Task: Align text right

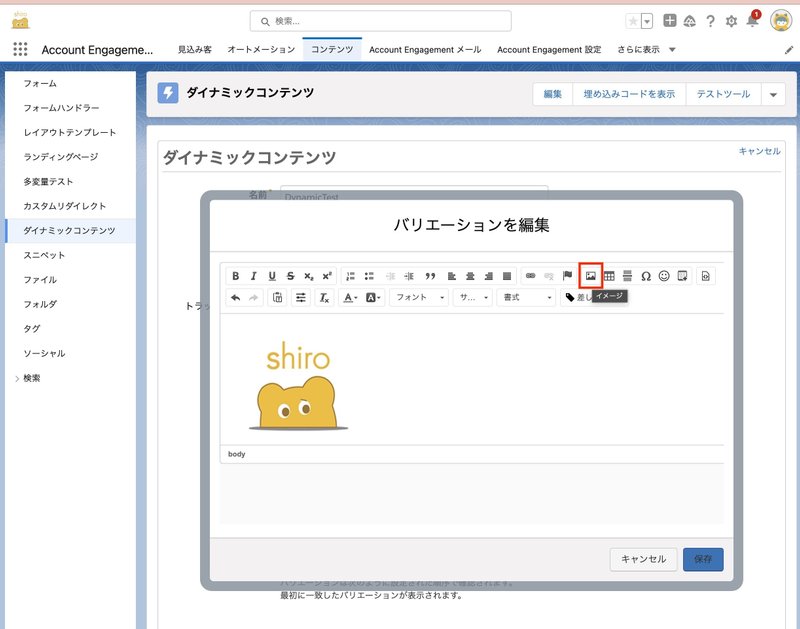Action: coord(488,276)
